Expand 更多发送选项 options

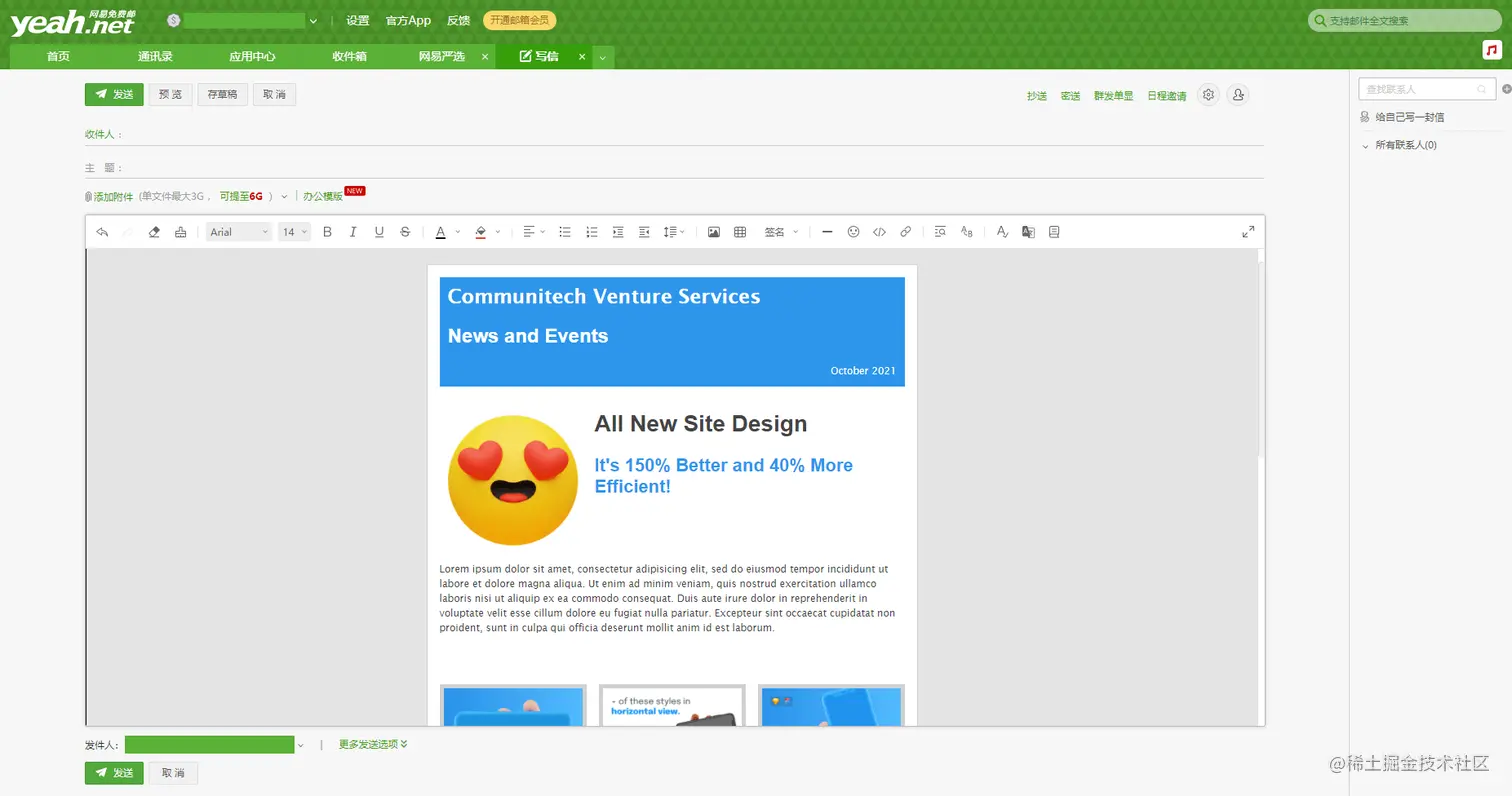[x=373, y=744]
